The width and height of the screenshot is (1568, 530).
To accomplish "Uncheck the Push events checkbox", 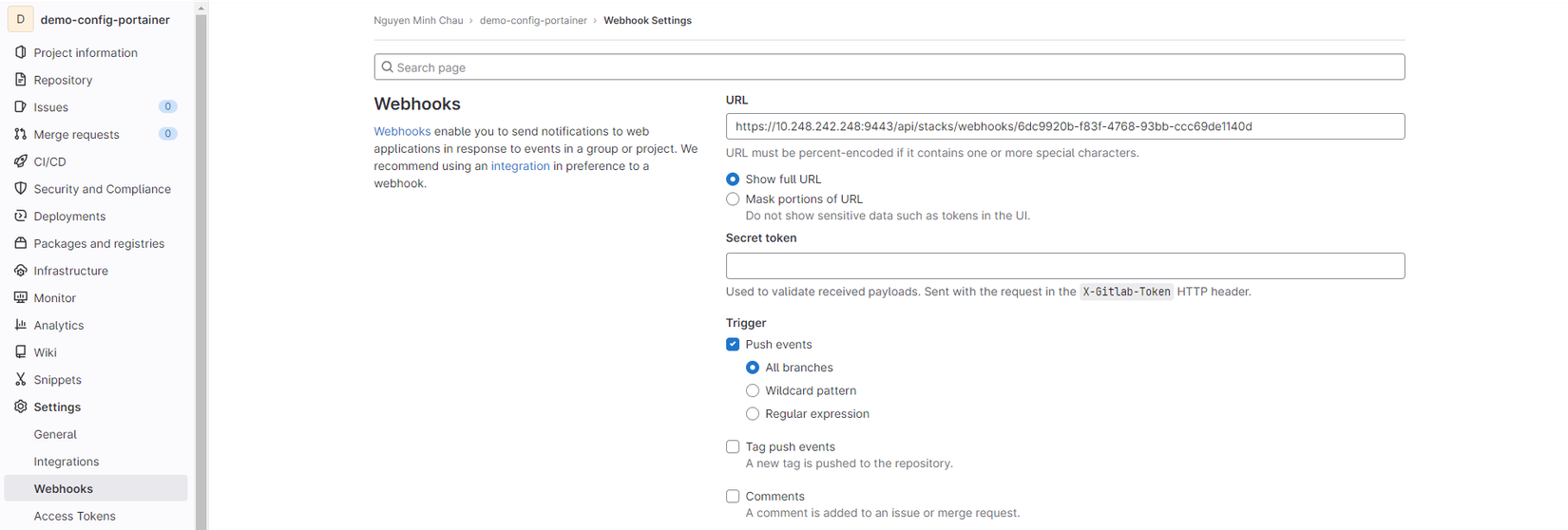I will tap(733, 345).
